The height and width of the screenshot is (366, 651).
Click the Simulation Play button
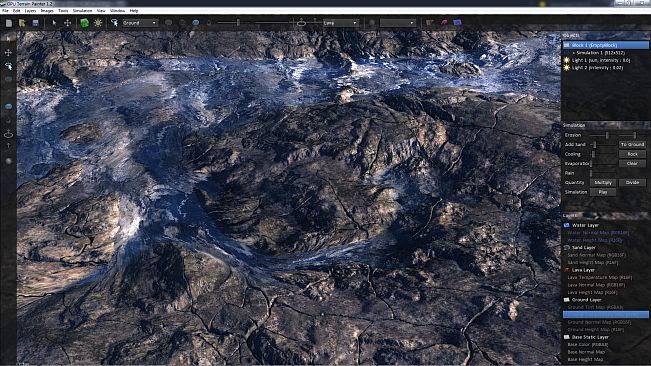[x=603, y=192]
